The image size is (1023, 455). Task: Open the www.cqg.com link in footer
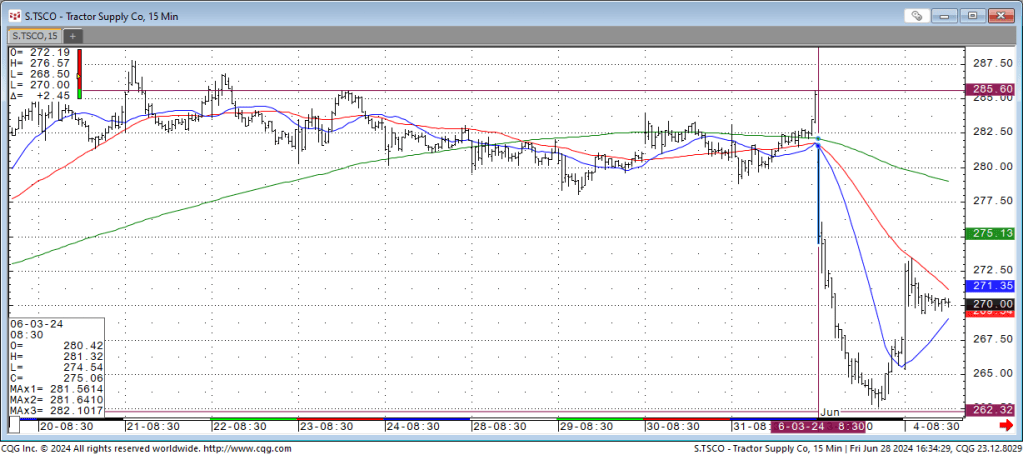pyautogui.click(x=259, y=446)
